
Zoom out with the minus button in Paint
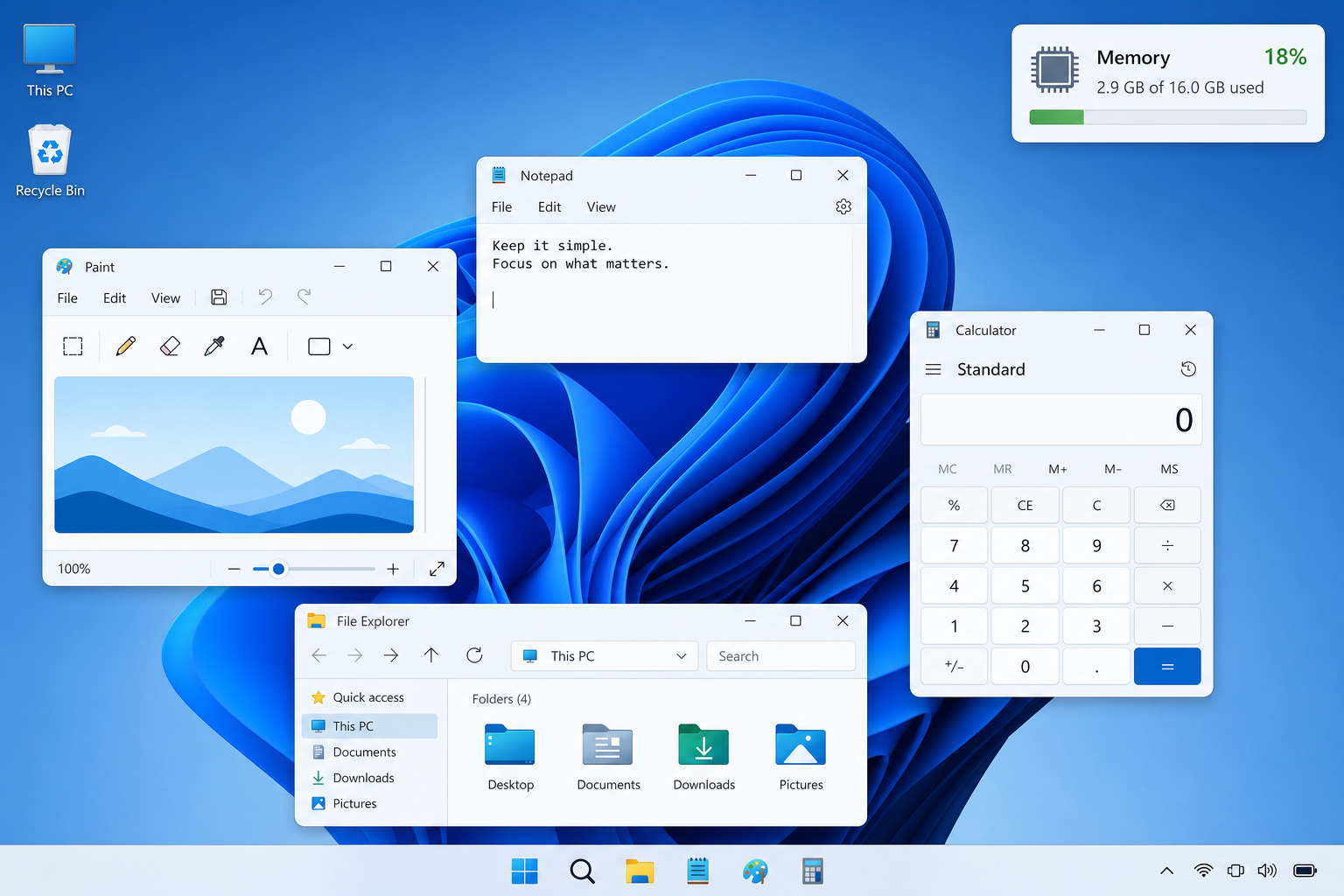point(234,569)
